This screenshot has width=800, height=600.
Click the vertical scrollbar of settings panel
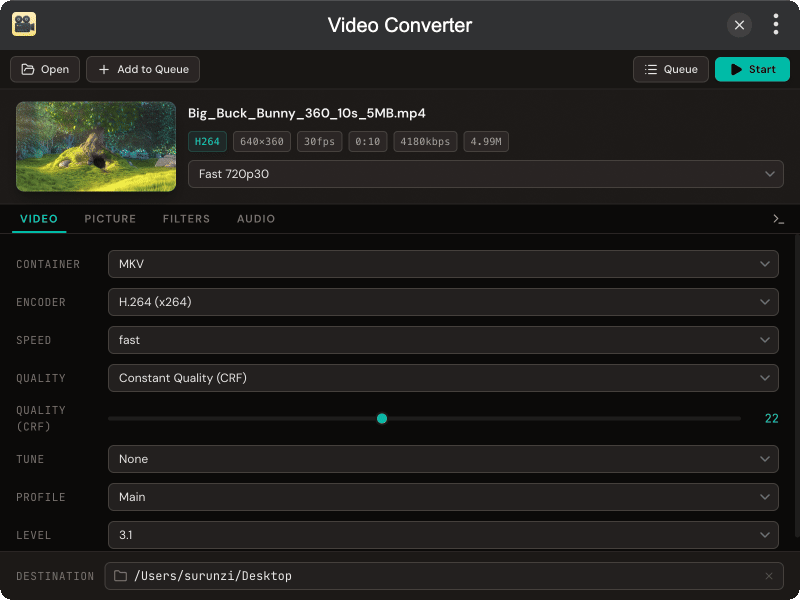pos(797,388)
